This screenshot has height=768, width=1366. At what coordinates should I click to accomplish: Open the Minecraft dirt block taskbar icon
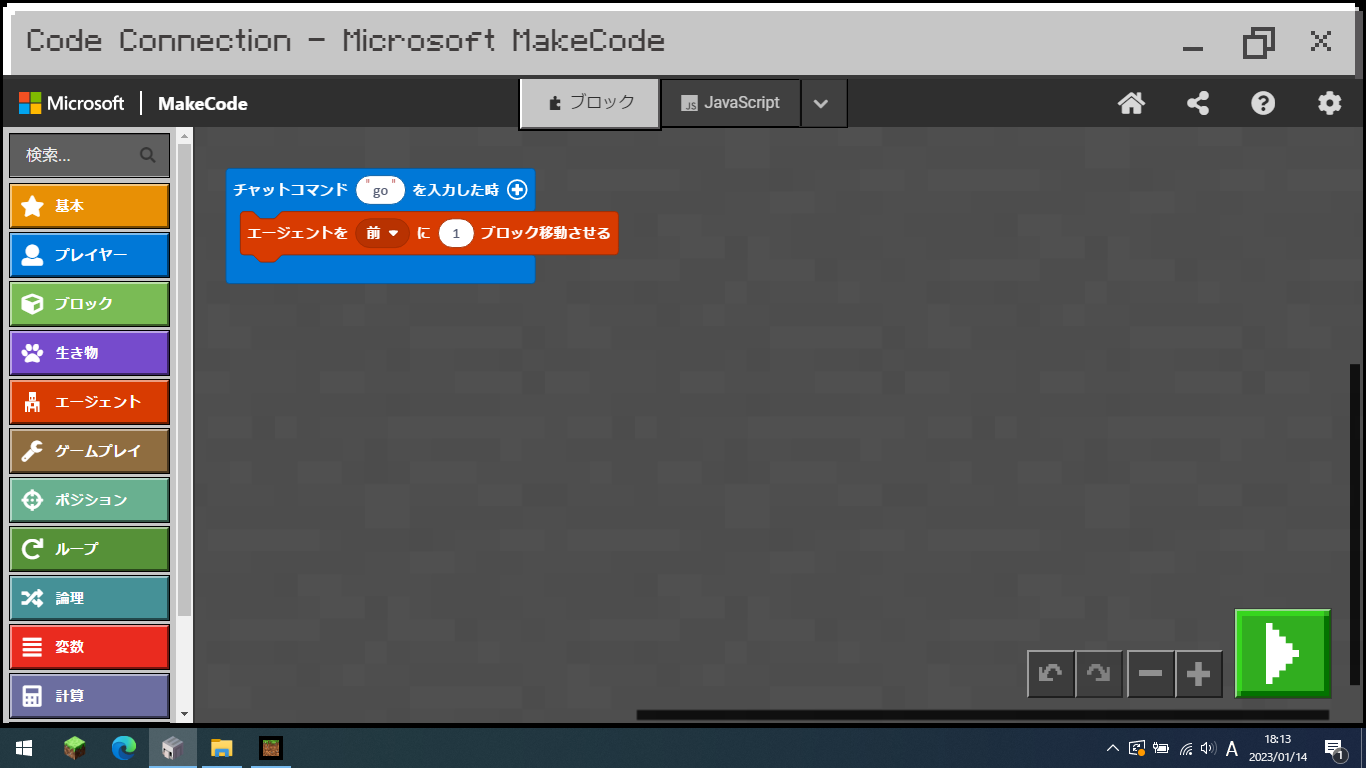pos(271,748)
